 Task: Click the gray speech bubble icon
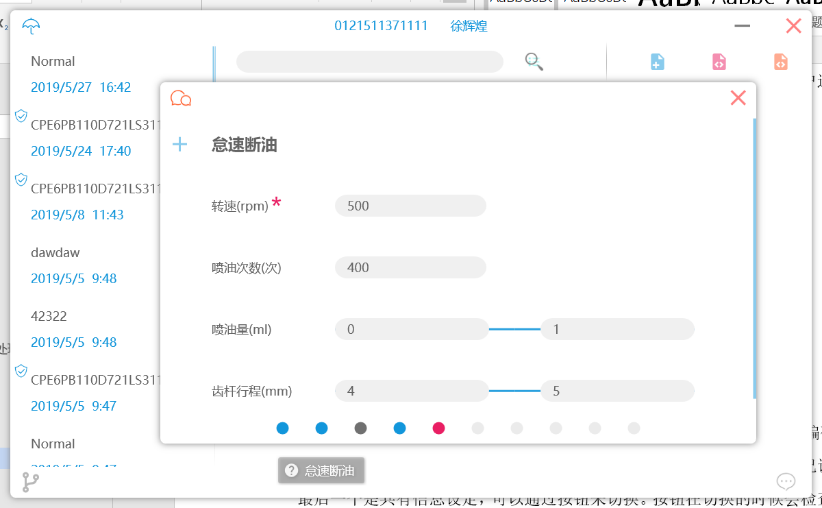[x=786, y=480]
